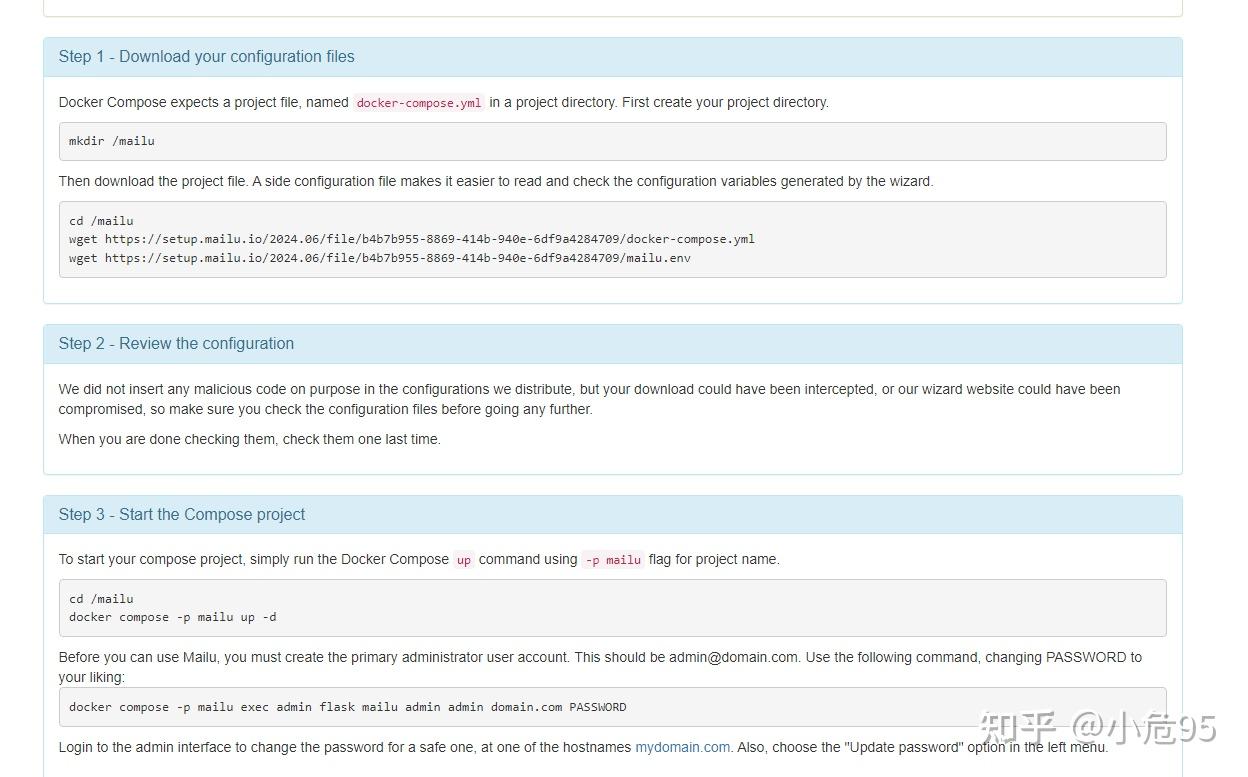Click the 'Then download the project file' paragraph

[x=495, y=182]
